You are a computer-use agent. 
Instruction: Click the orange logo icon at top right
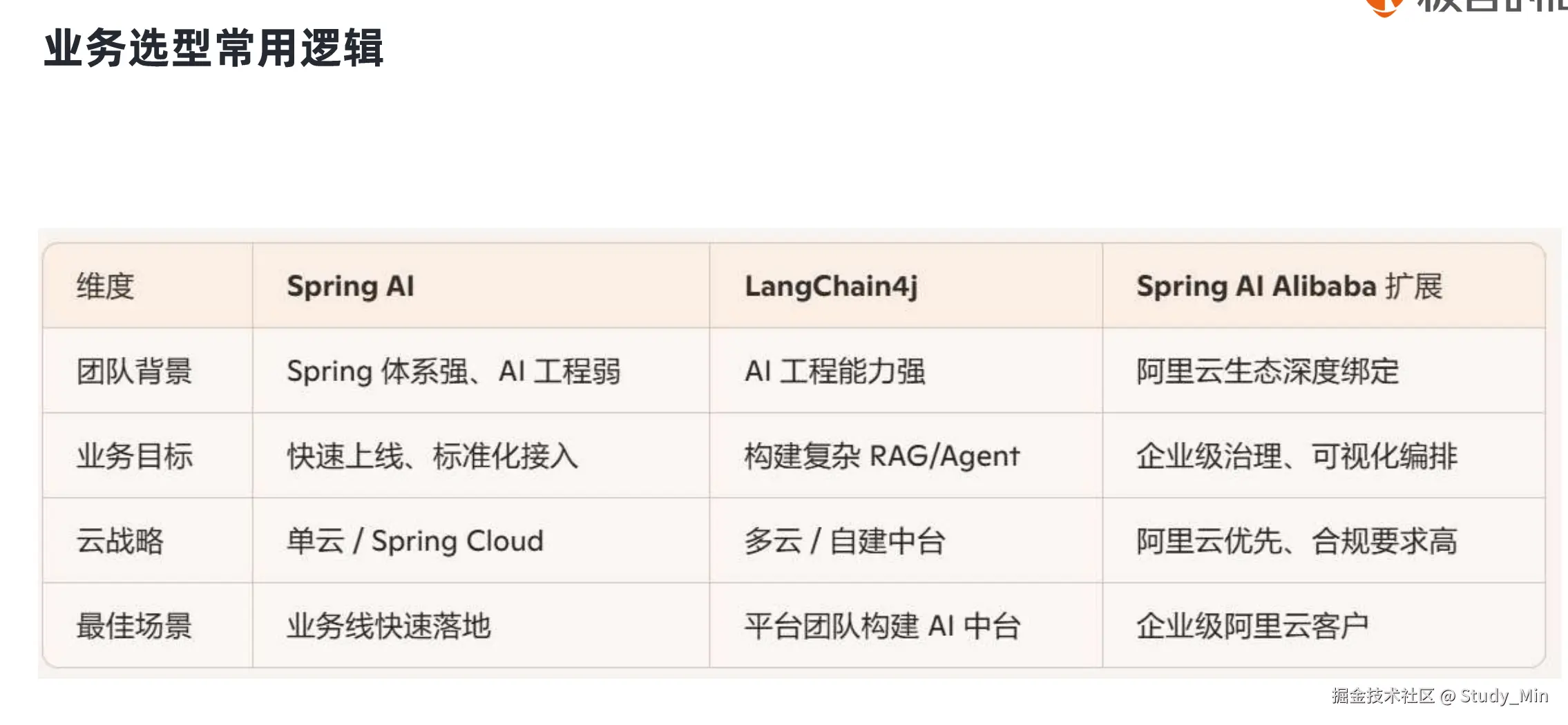[1384, 7]
